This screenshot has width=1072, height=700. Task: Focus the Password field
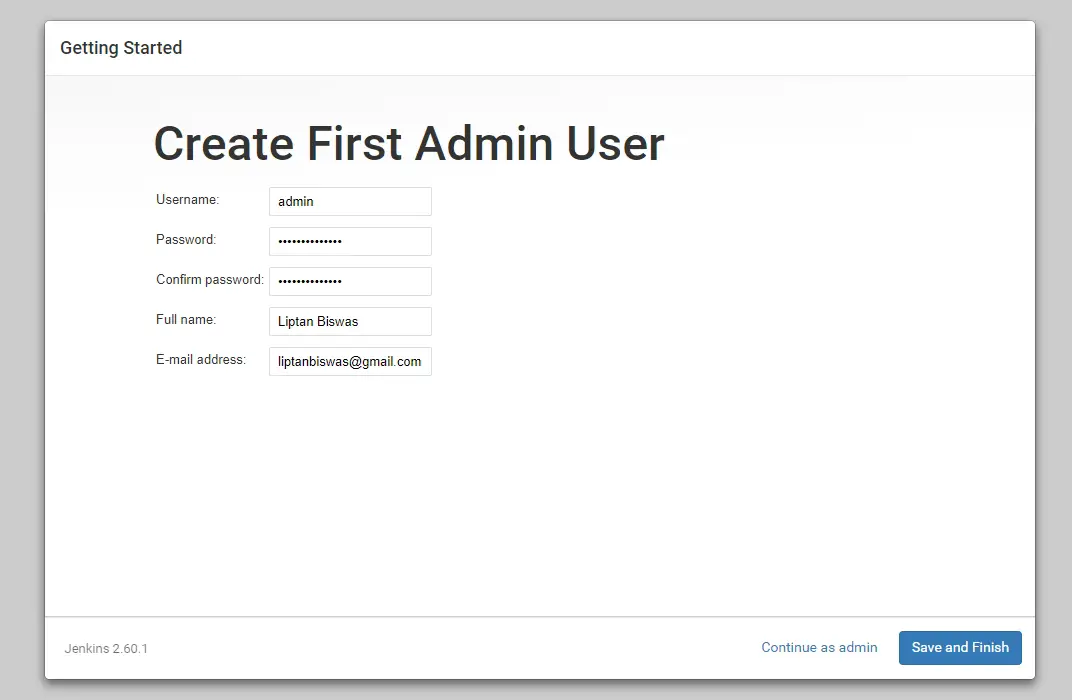point(350,241)
